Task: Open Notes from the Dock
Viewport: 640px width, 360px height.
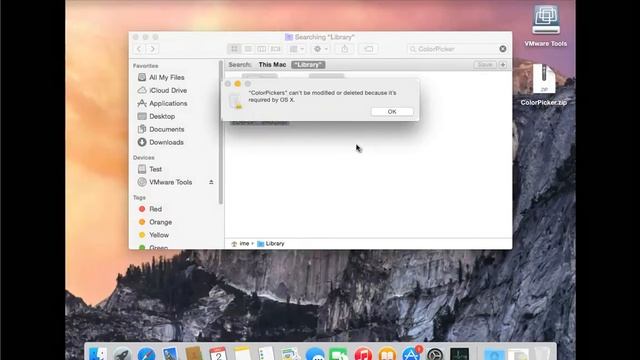Action: click(x=242, y=353)
